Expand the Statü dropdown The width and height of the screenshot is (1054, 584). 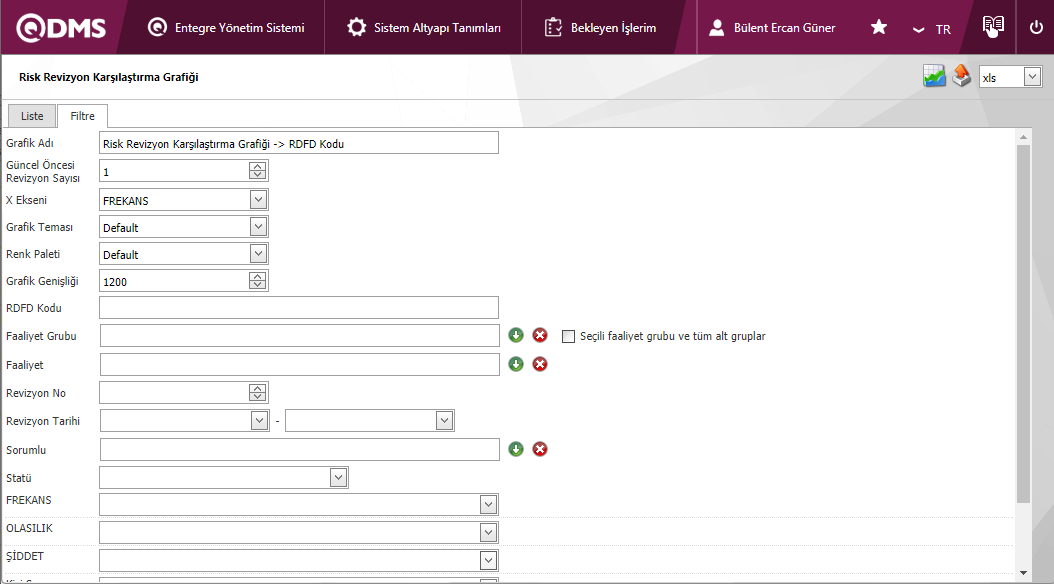[x=338, y=477]
